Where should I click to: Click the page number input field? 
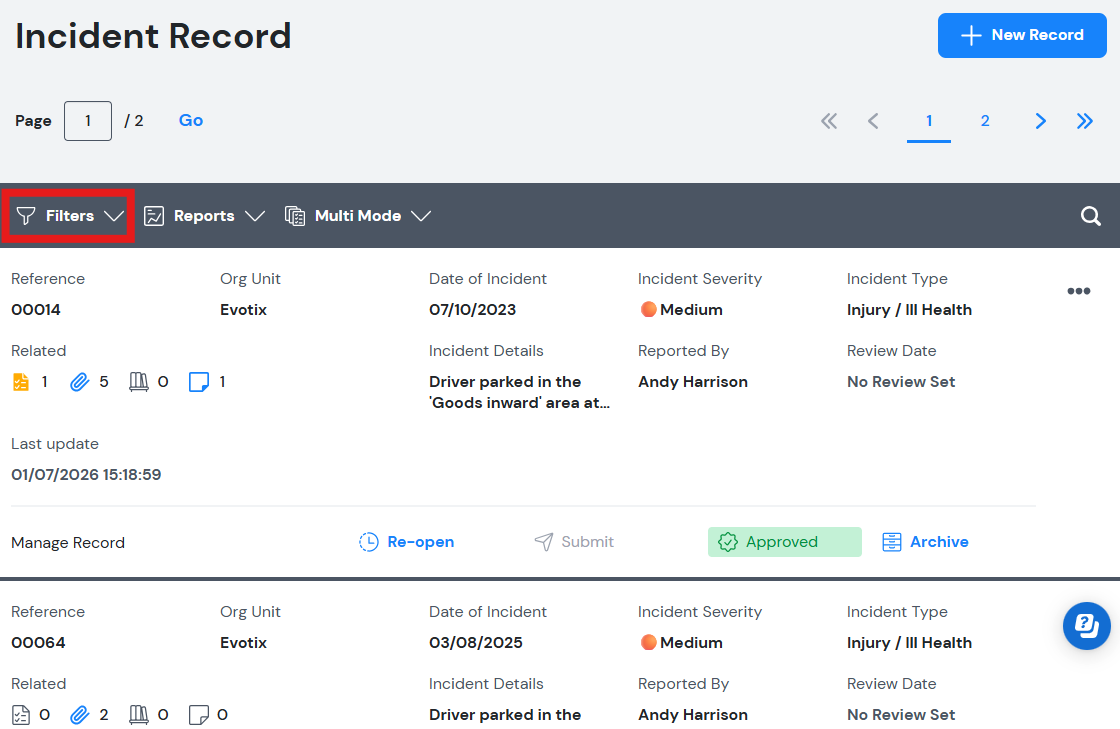coord(88,121)
